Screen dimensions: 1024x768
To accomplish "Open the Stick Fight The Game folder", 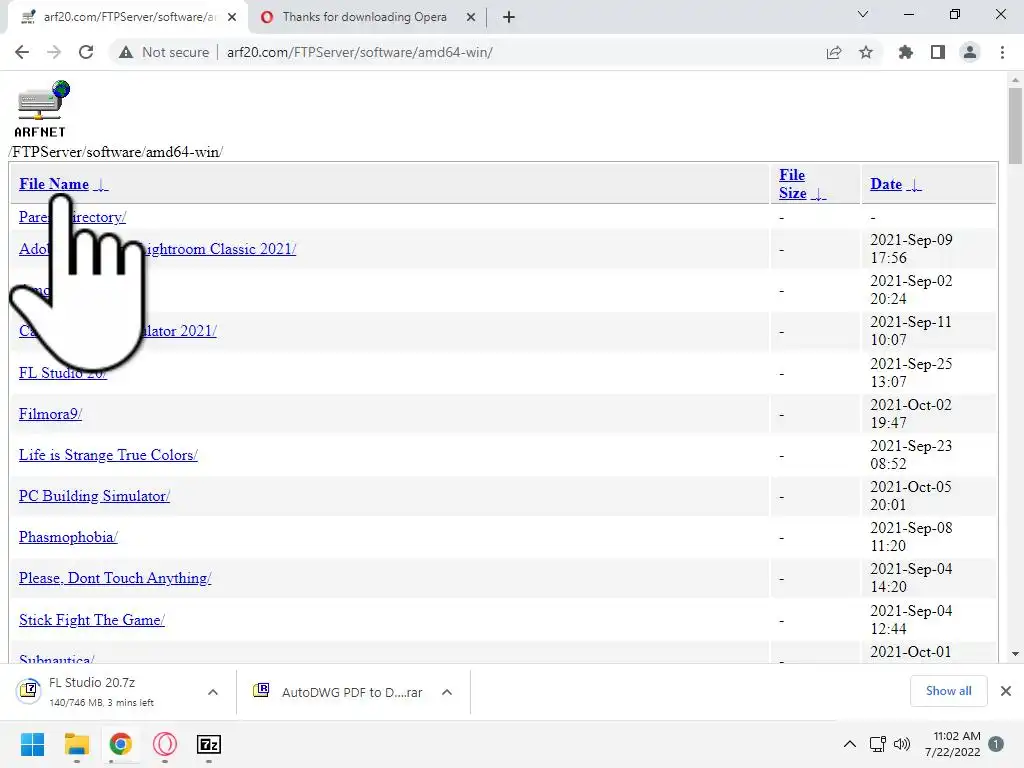I will coord(91,620).
